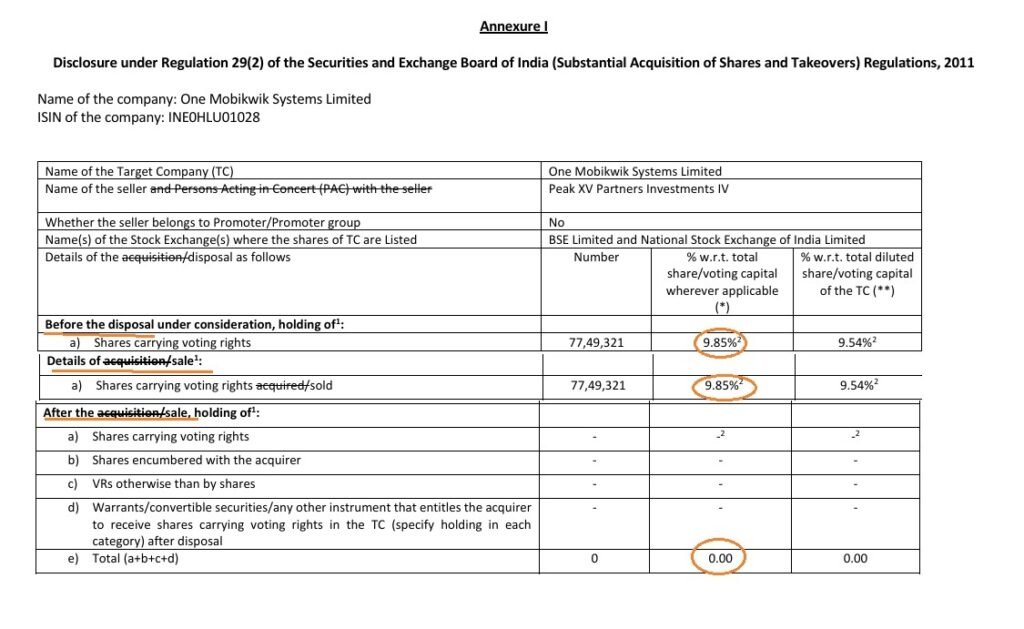The image size is (1024, 629).
Task: Click the ISIN line INE0HLU01028
Action: pyautogui.click(x=148, y=118)
